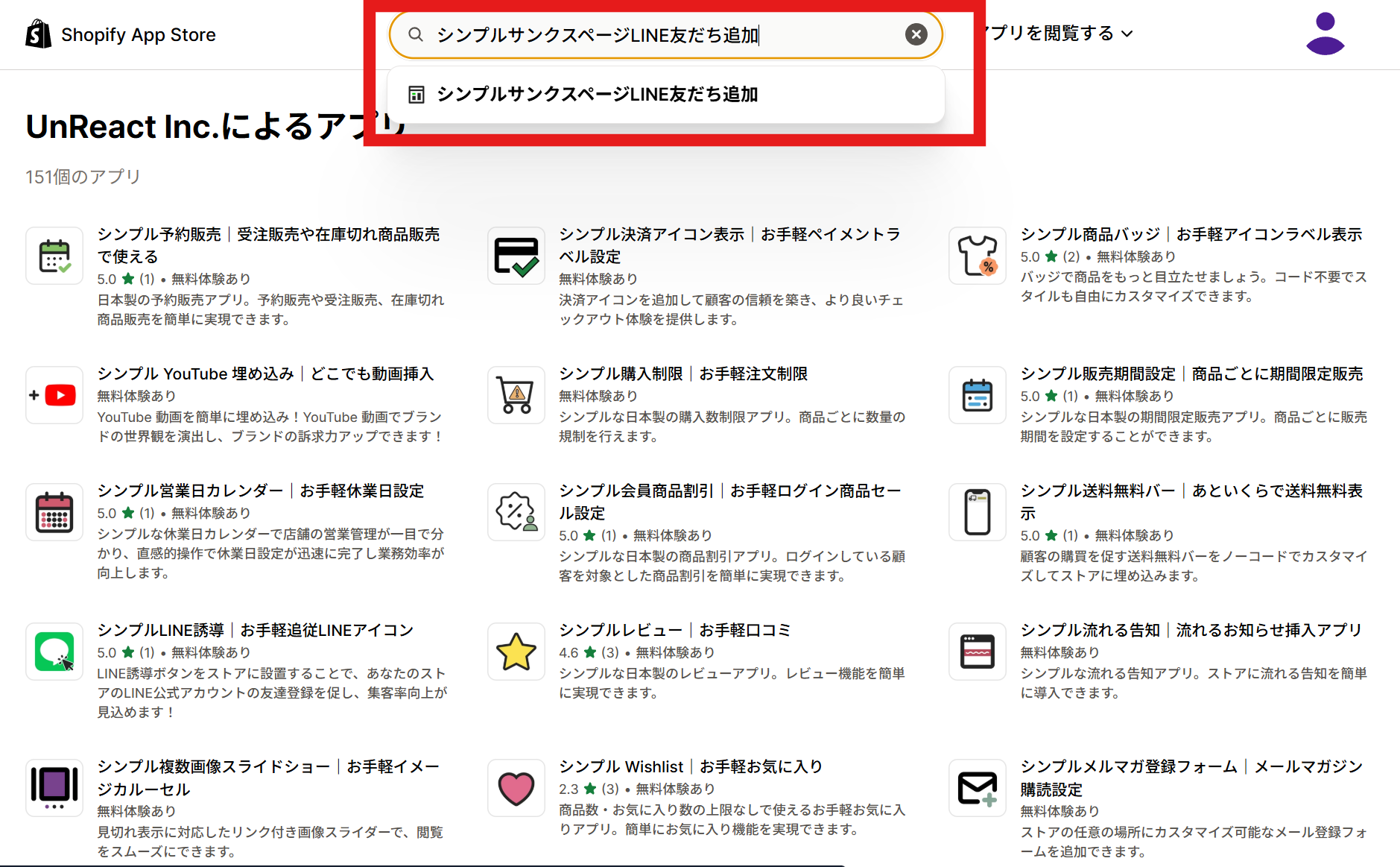
Task: Open the シンプル会員商品割引 discount icon
Action: point(516,512)
